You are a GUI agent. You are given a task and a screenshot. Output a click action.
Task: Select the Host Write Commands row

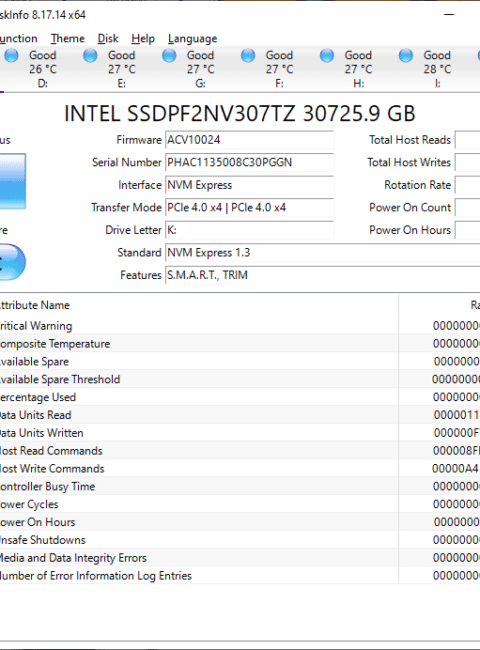[x=240, y=468]
